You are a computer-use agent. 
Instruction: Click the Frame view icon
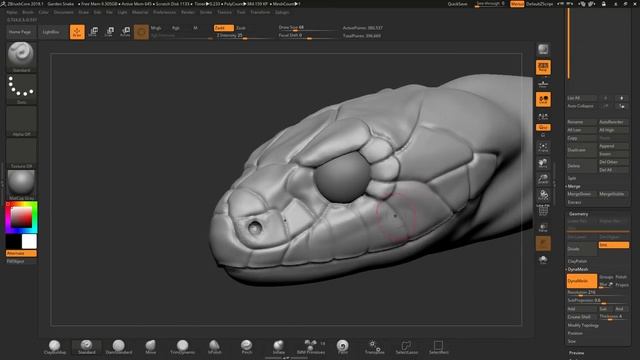click(543, 147)
